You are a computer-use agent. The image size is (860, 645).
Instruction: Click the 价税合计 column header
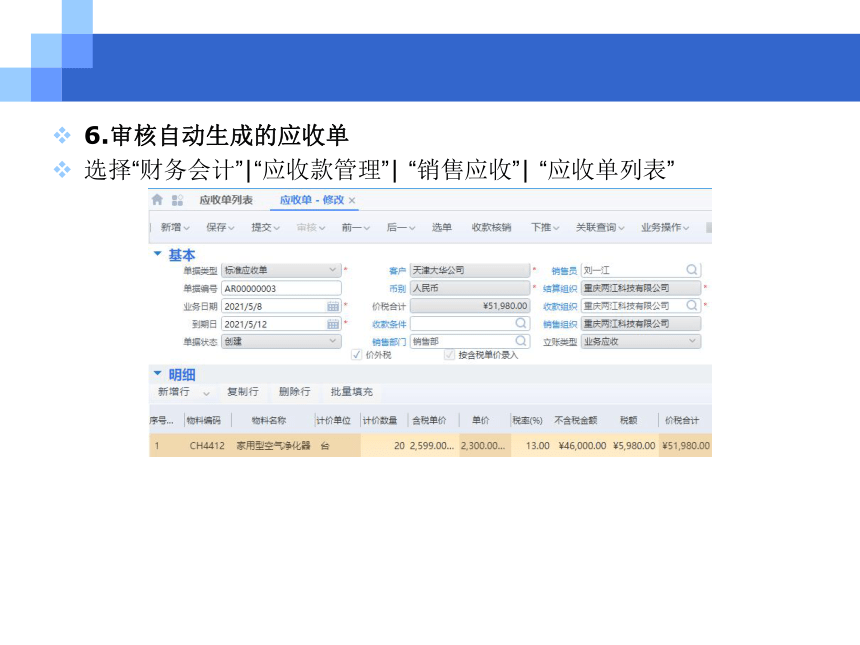(x=682, y=420)
